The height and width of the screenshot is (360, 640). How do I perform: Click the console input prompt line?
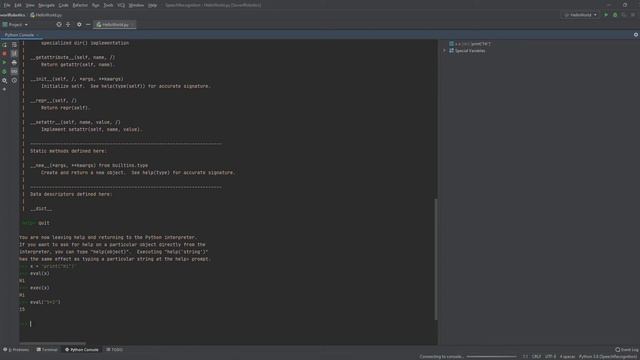pos(228,324)
